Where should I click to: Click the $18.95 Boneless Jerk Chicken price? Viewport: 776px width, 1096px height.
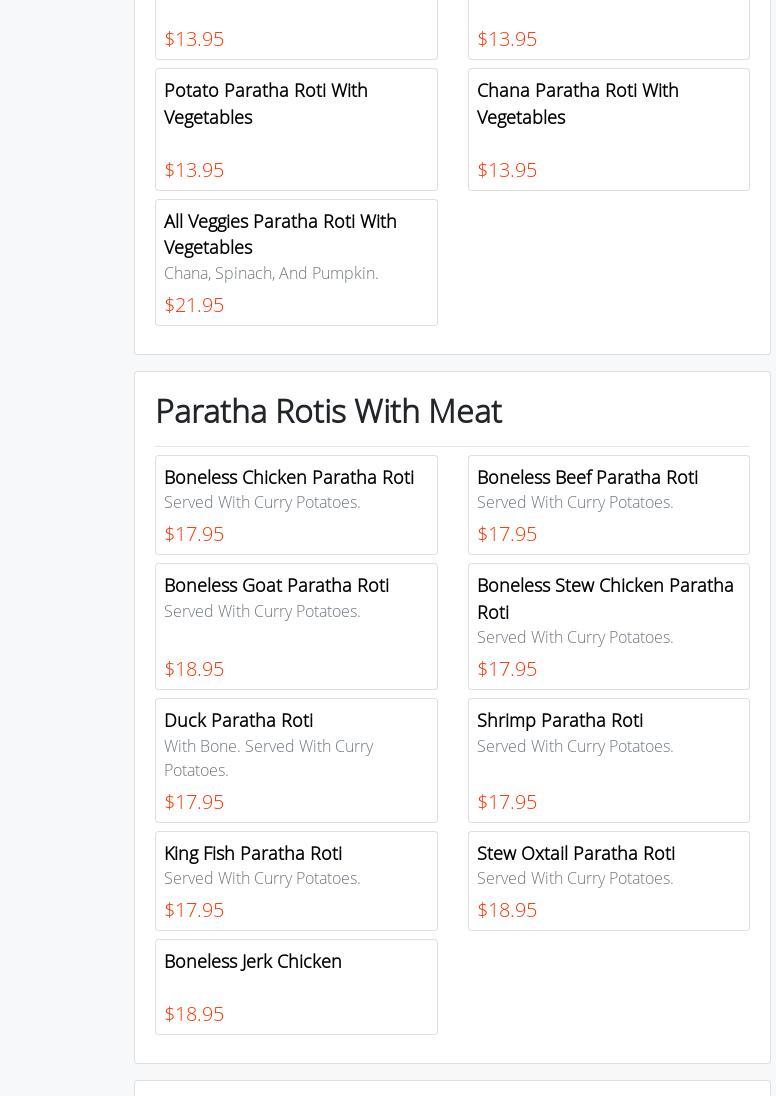tap(194, 1014)
